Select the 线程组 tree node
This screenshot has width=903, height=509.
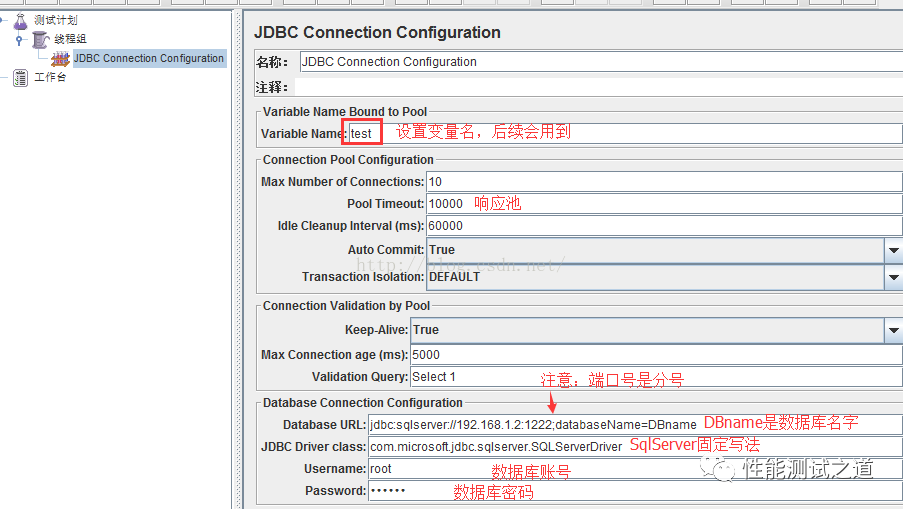70,39
